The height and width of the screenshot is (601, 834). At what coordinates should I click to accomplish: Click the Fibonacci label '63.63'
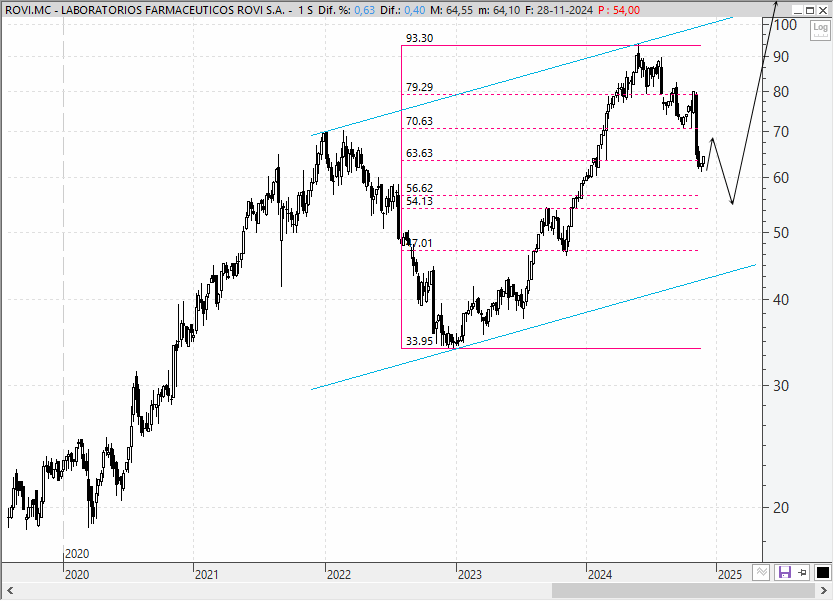pos(419,153)
